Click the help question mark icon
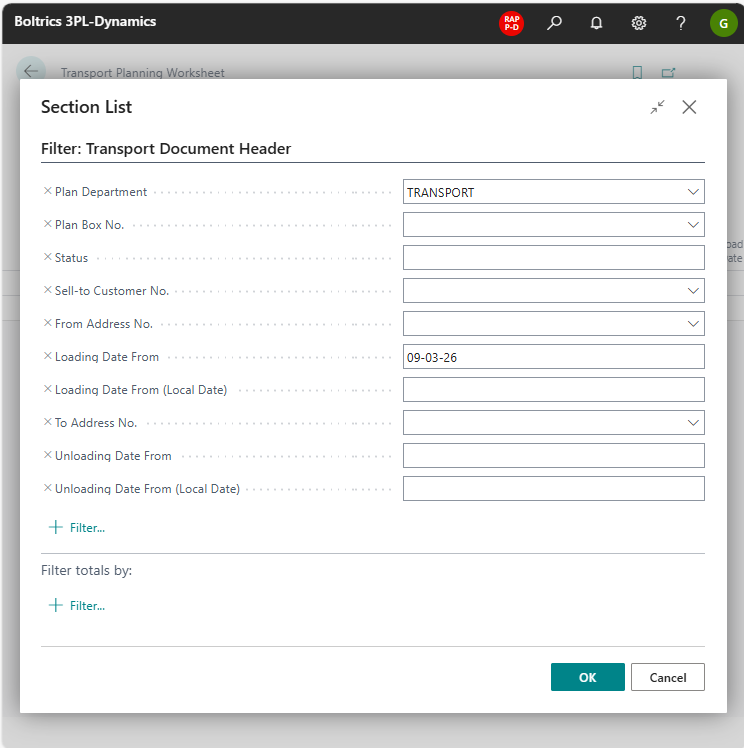This screenshot has height=748, width=744. point(681,22)
